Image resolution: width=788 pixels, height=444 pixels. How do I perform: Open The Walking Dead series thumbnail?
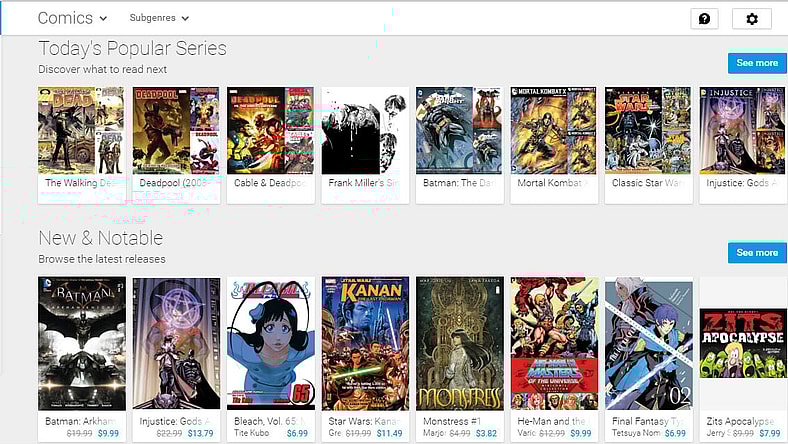[x=81, y=131]
